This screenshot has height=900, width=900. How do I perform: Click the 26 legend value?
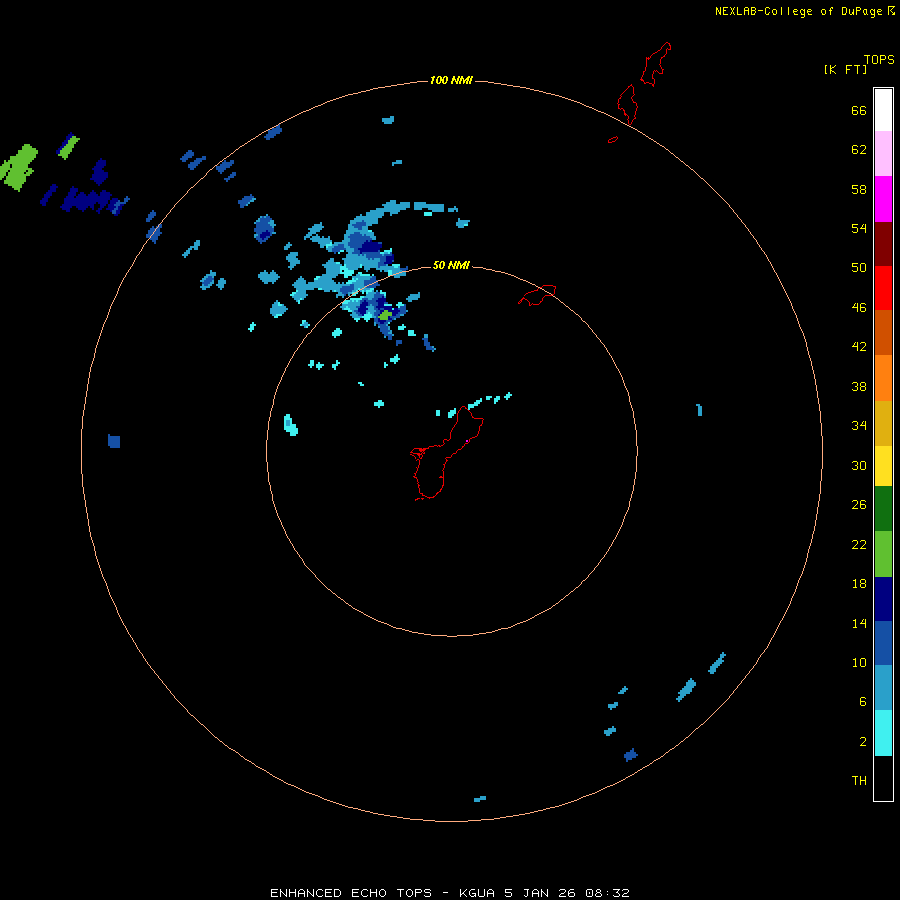(859, 505)
